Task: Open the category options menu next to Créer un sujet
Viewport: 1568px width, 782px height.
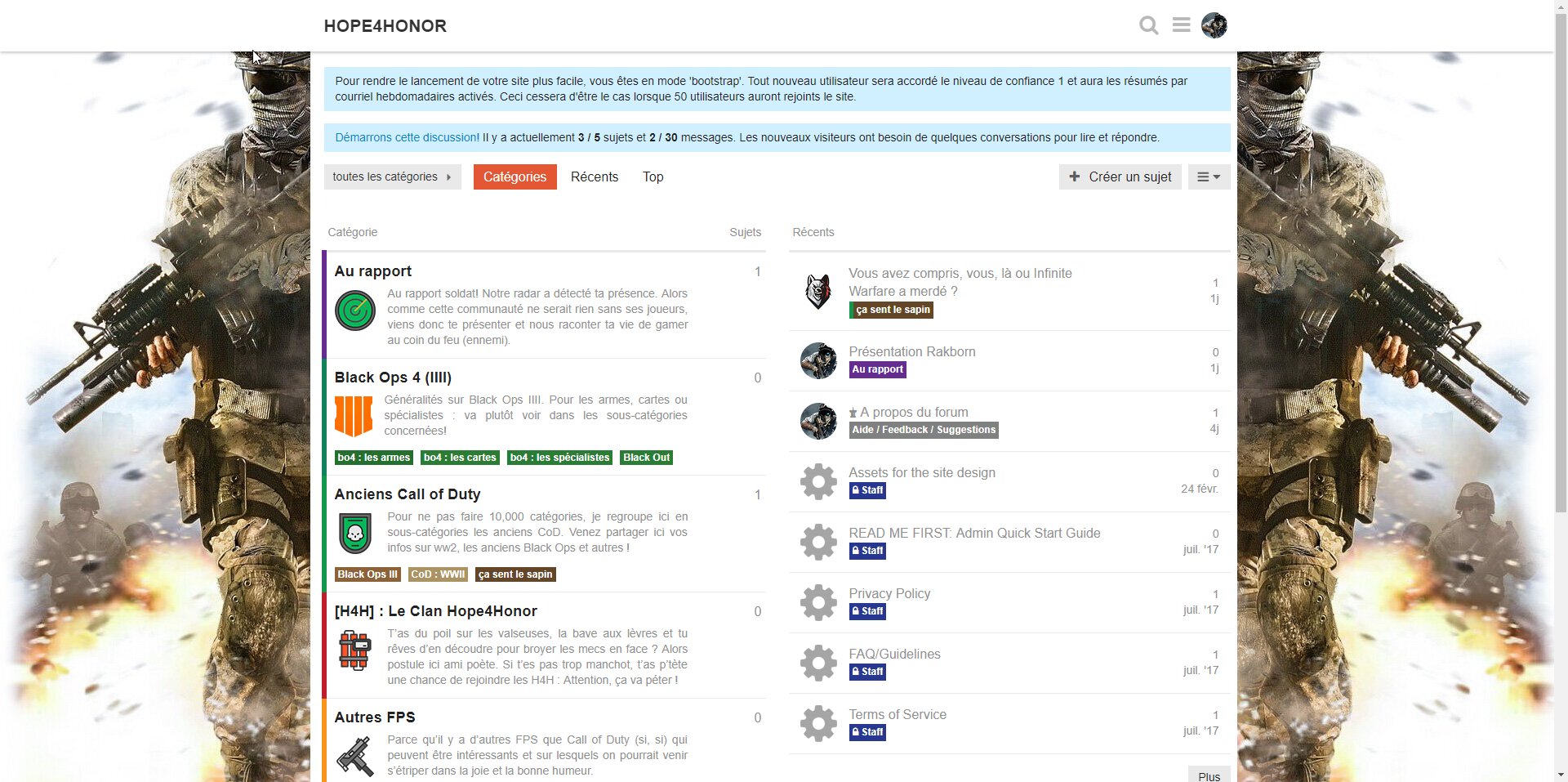Action: pyautogui.click(x=1209, y=177)
